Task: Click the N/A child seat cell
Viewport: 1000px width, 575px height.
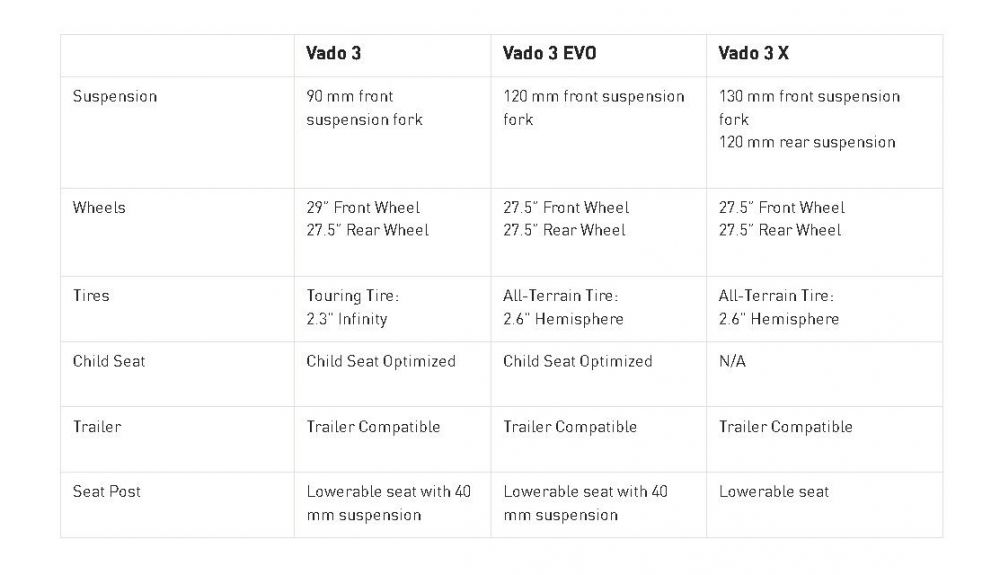Action: (732, 361)
